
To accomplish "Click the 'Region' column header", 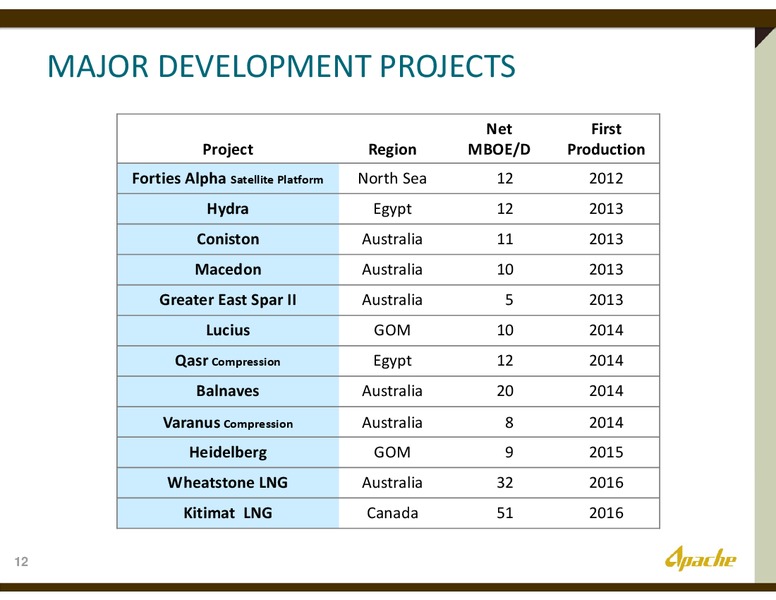I will click(392, 149).
